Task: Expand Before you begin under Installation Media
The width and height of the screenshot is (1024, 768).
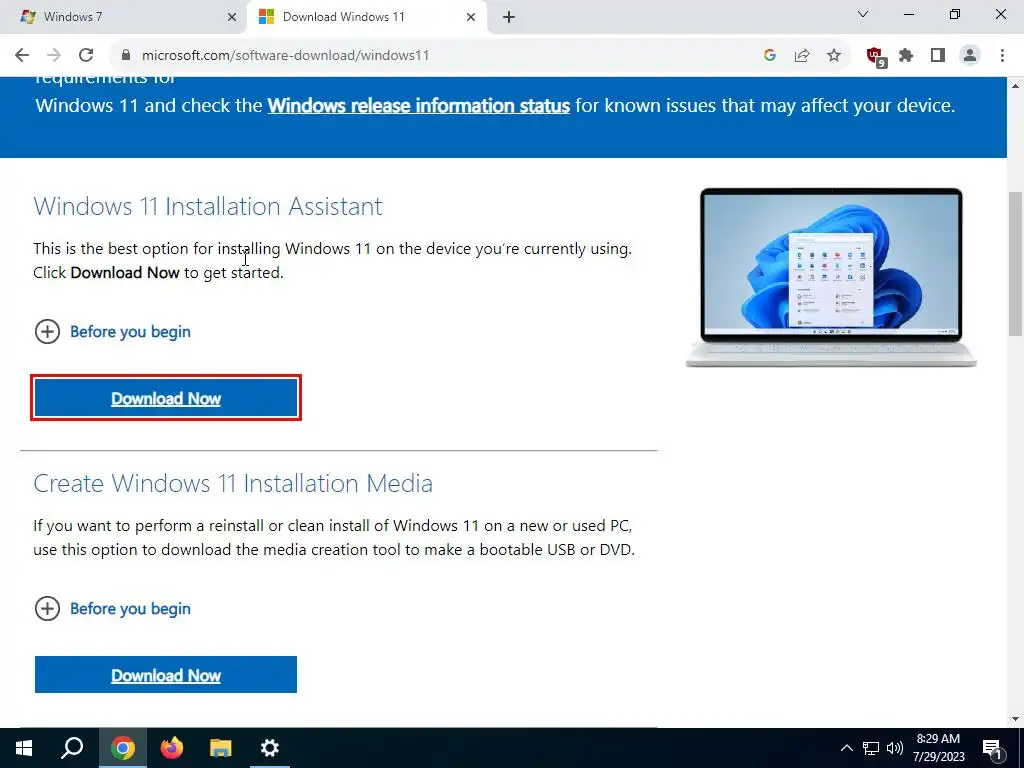Action: tap(112, 608)
